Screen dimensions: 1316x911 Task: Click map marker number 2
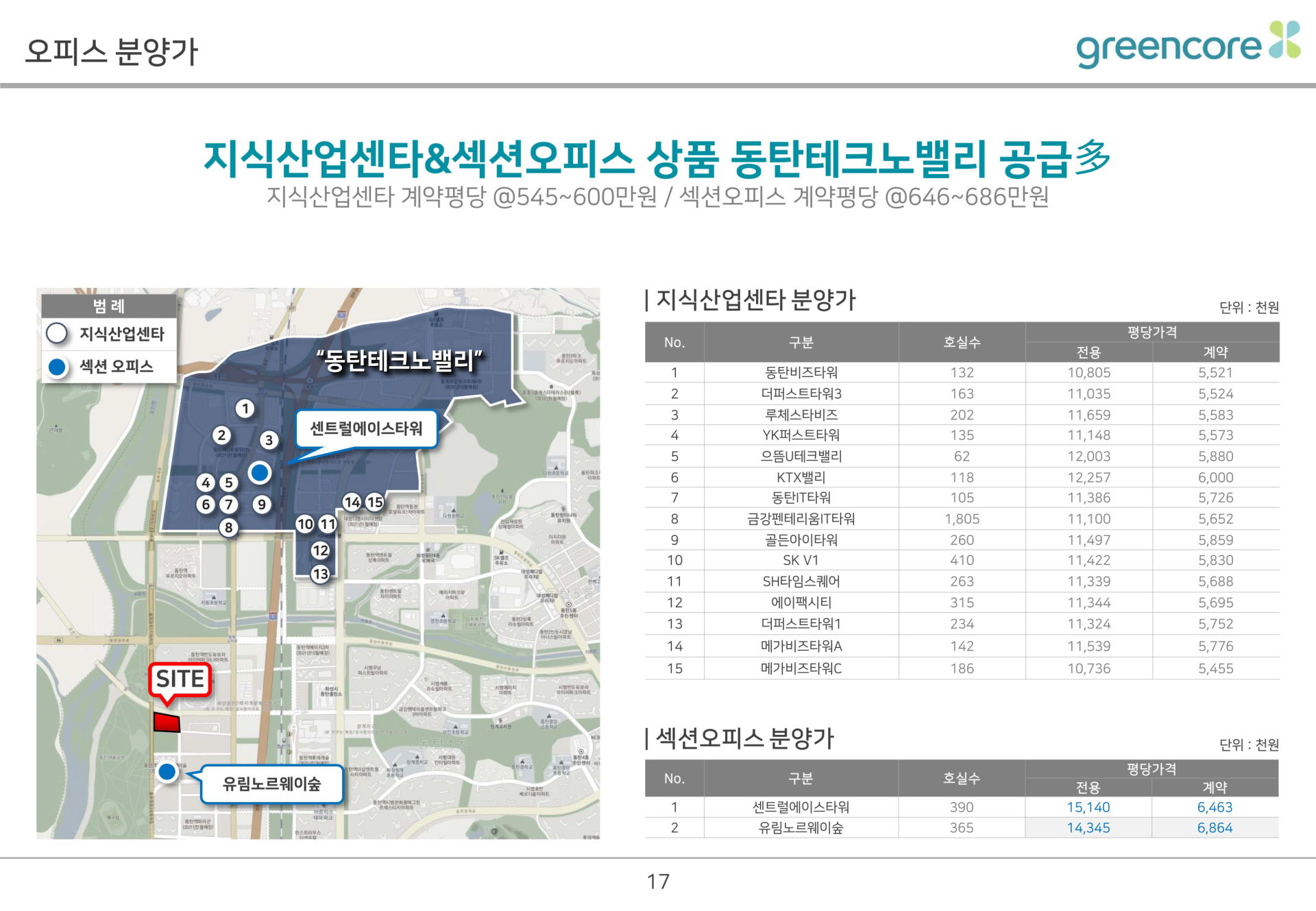point(221,435)
